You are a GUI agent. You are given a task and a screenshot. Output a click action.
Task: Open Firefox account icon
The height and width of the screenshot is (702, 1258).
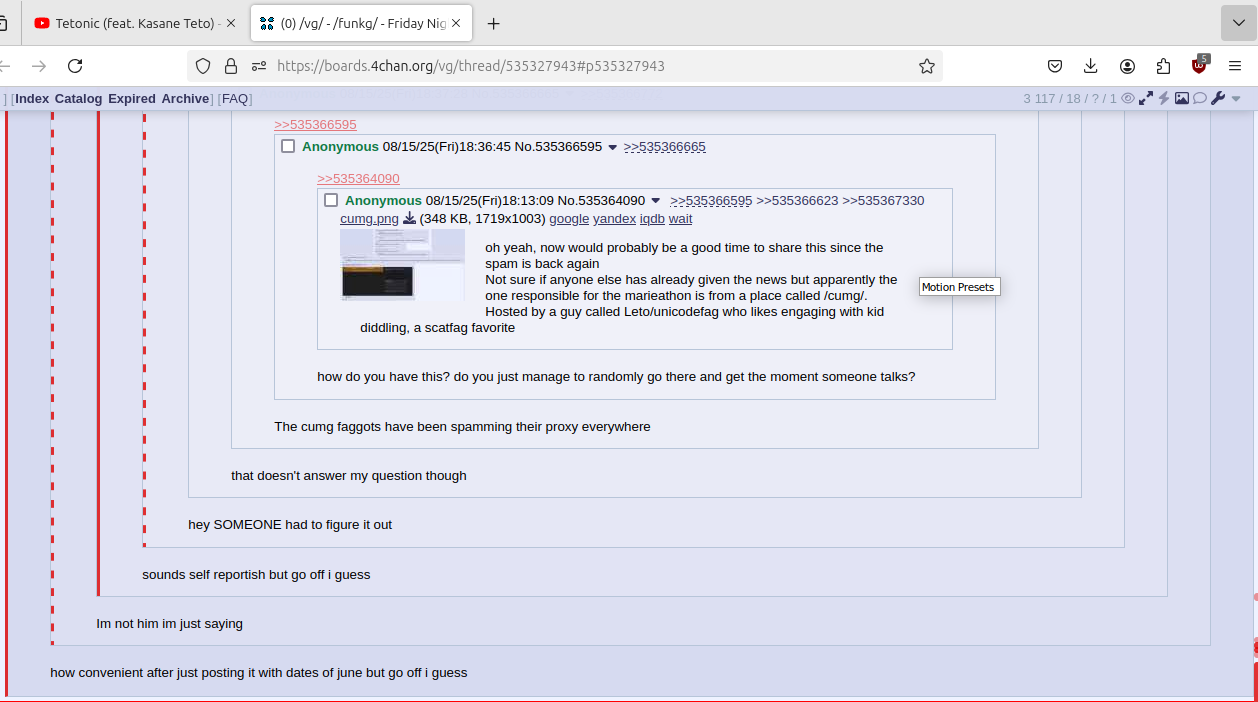pyautogui.click(x=1127, y=66)
